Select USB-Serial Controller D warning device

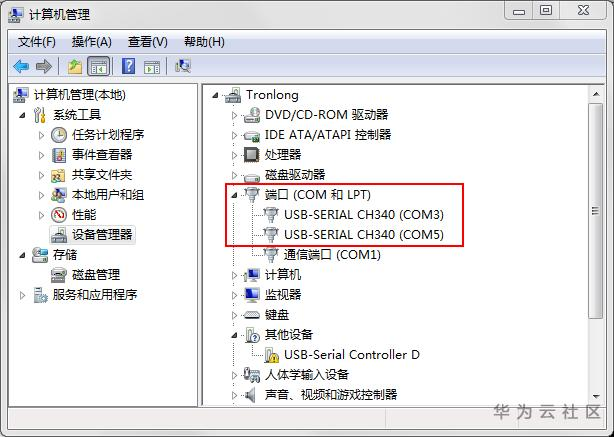pyautogui.click(x=352, y=355)
